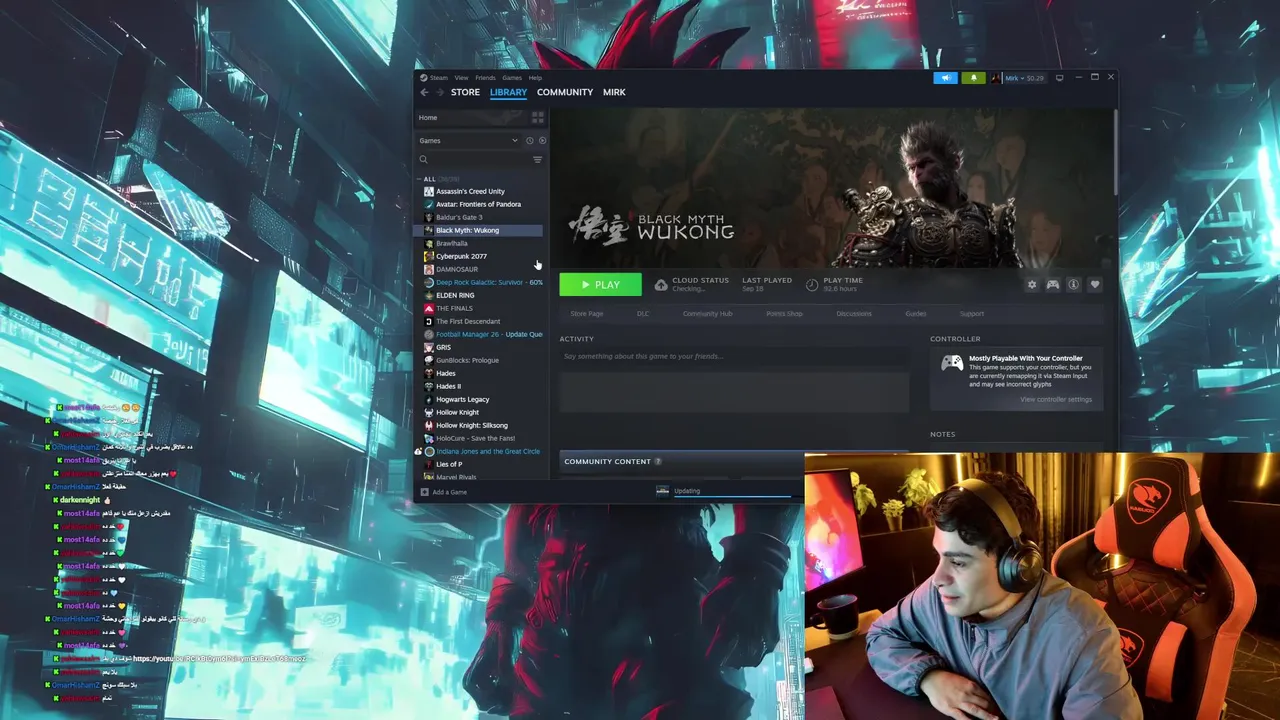Open the Points Shop link
Screen dimensions: 1280x720
pos(784,314)
